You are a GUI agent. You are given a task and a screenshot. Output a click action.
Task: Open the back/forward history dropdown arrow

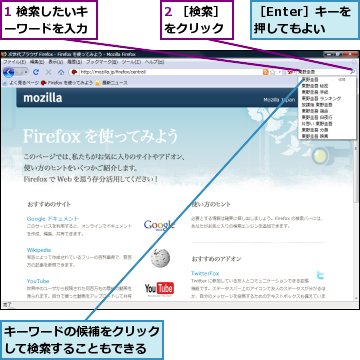pos(26,72)
